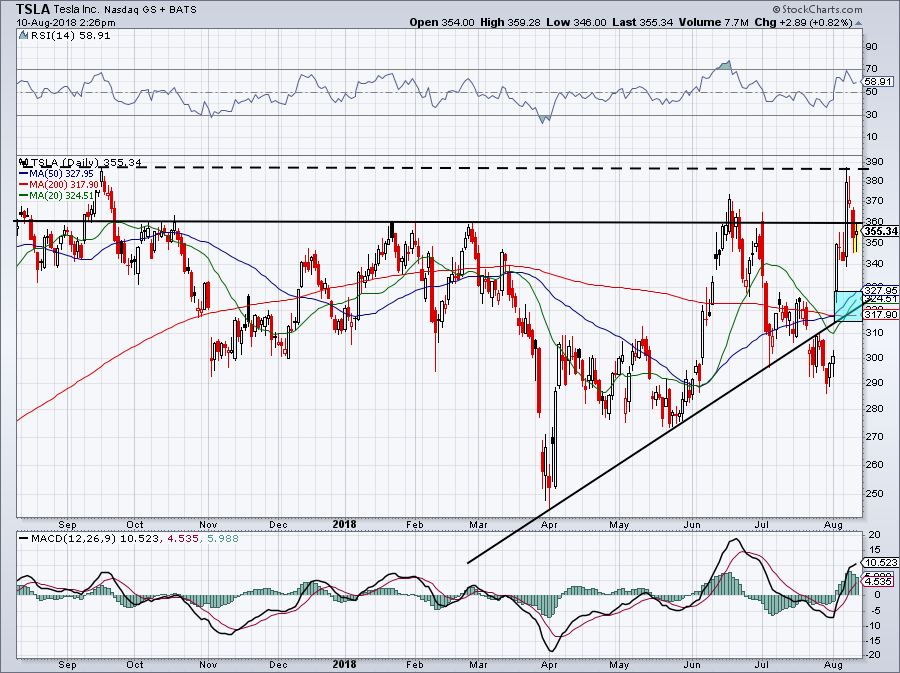Click the blue MA(50) 327.95 legend entry
The width and height of the screenshot is (900, 673).
tap(56, 173)
